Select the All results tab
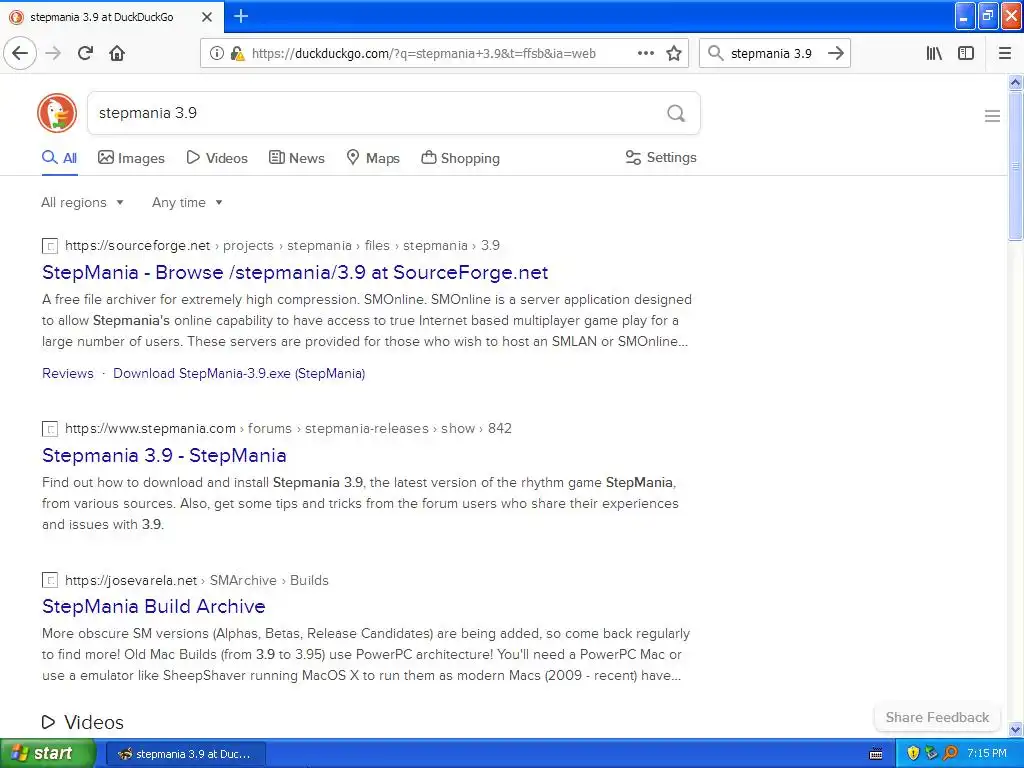The height and width of the screenshot is (768, 1024). click(59, 158)
